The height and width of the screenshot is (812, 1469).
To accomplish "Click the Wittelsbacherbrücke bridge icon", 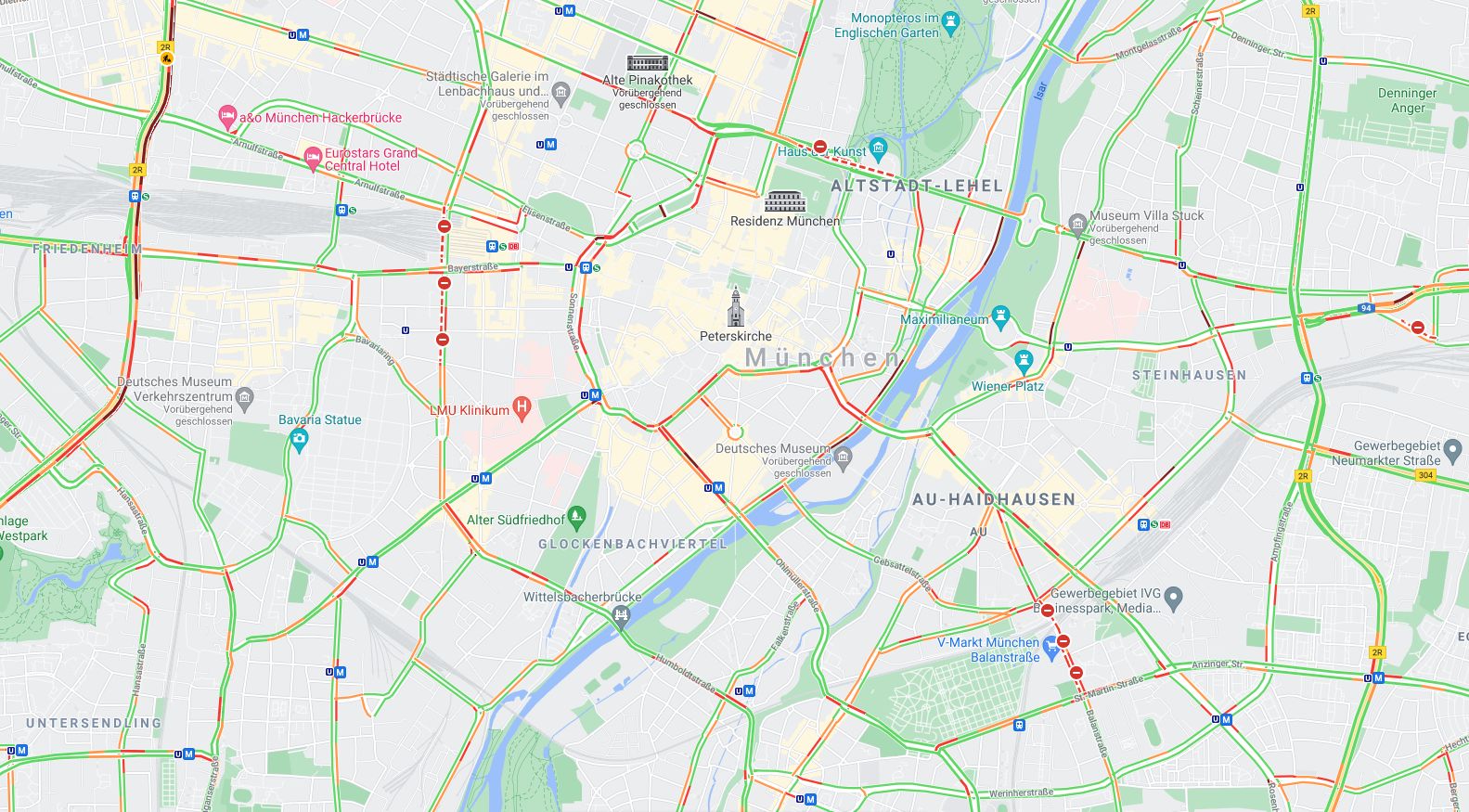I will (x=621, y=615).
